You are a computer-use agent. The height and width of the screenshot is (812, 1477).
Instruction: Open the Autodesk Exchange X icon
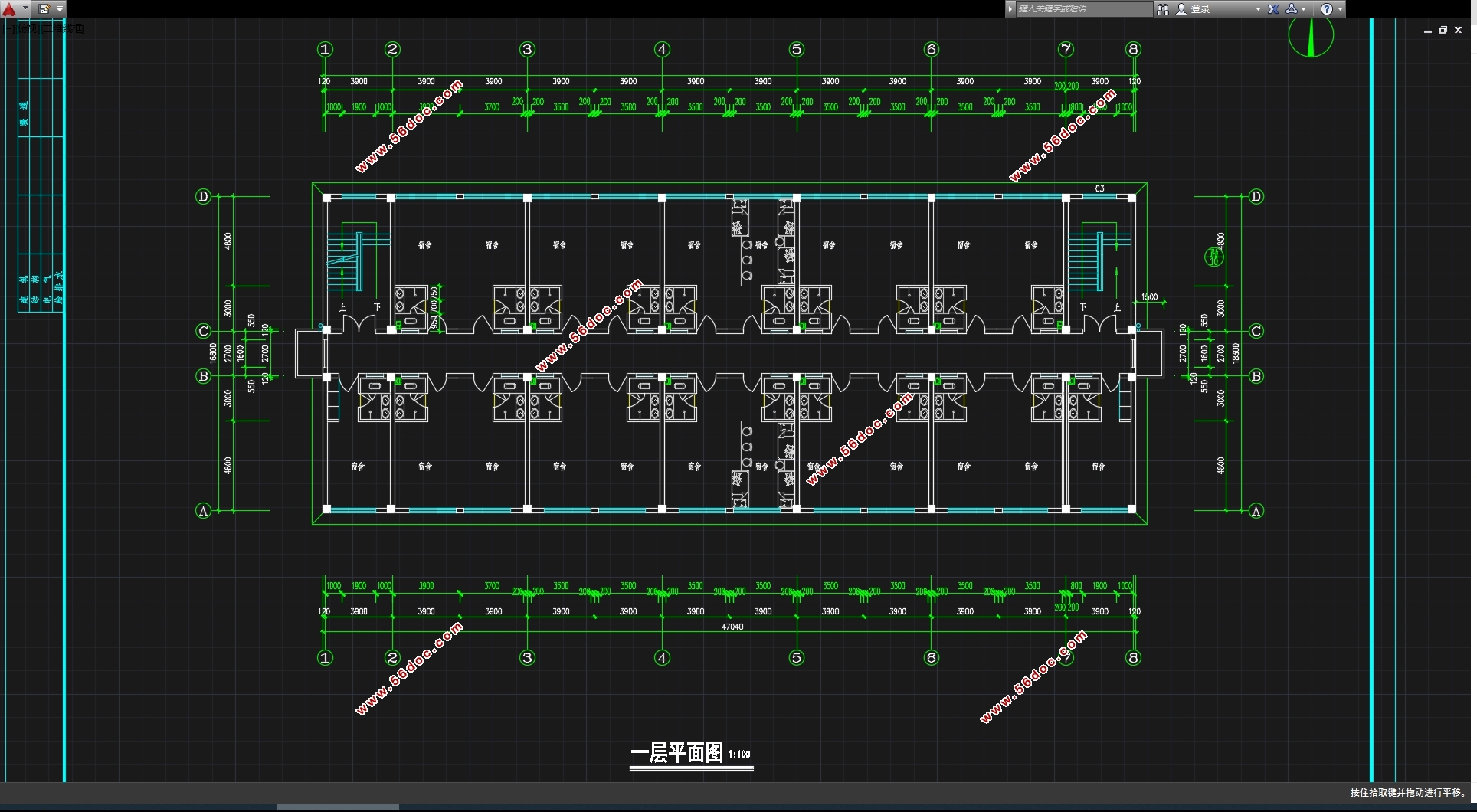(x=1273, y=9)
